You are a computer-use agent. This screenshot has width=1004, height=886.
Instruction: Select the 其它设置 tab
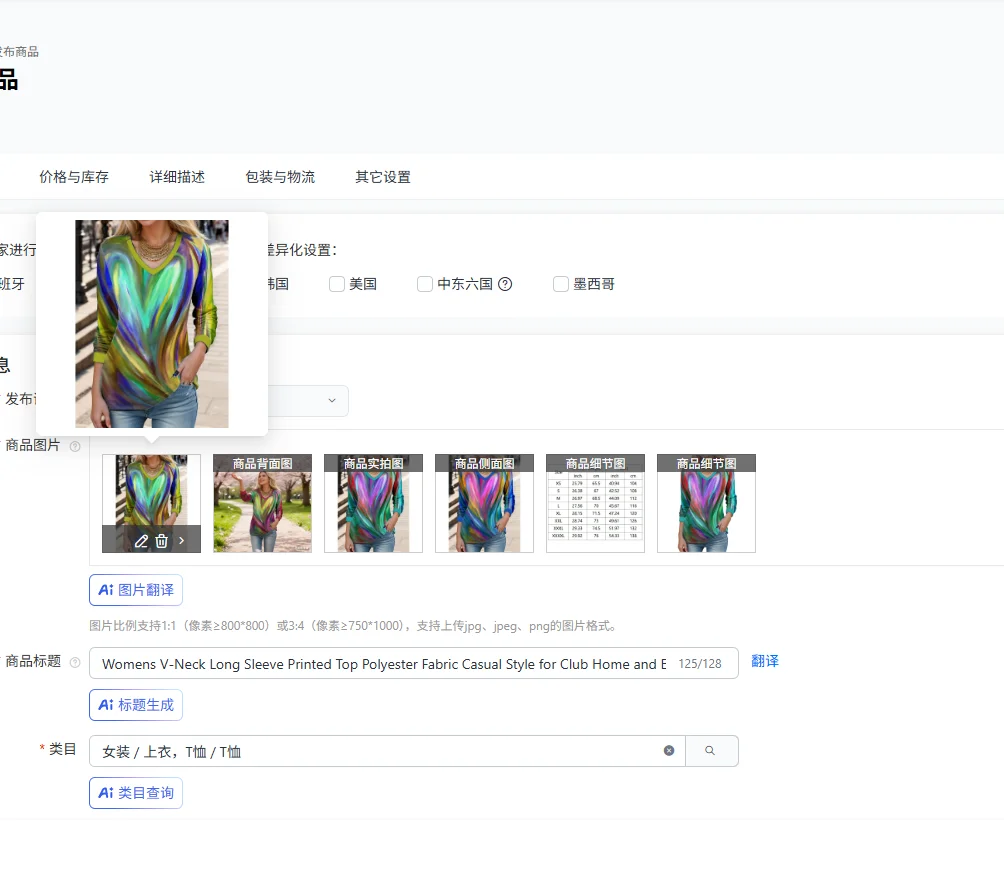pos(383,177)
